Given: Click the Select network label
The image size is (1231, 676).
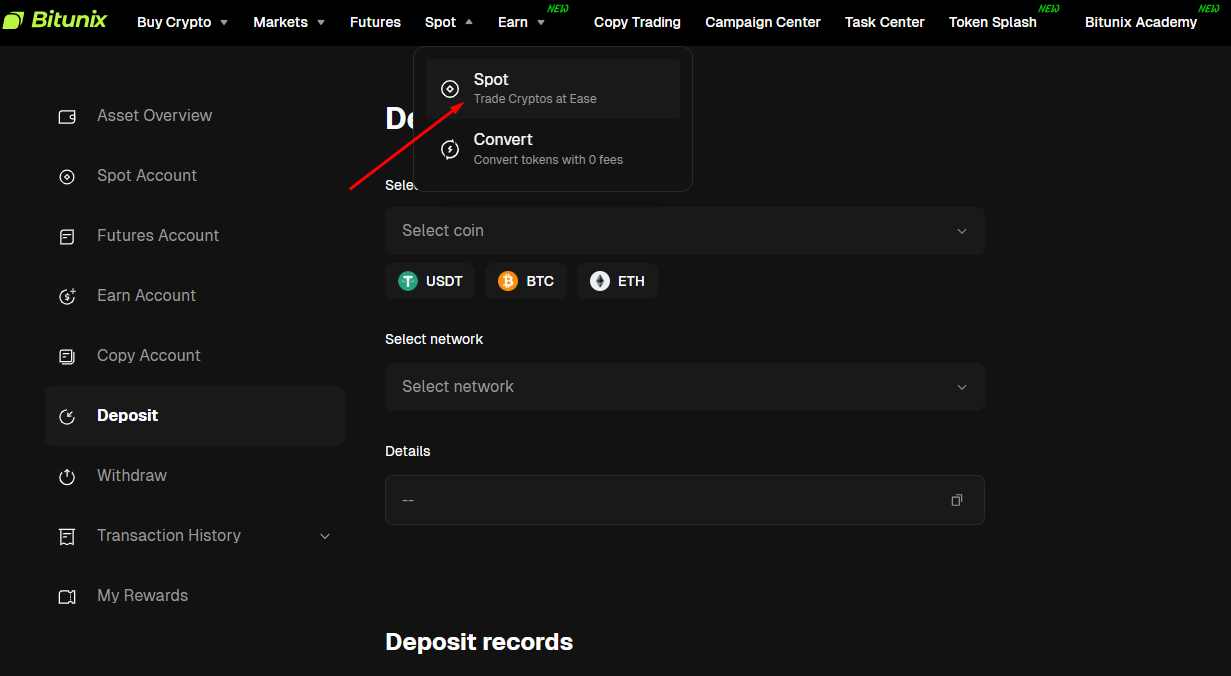Looking at the screenshot, I should [434, 339].
